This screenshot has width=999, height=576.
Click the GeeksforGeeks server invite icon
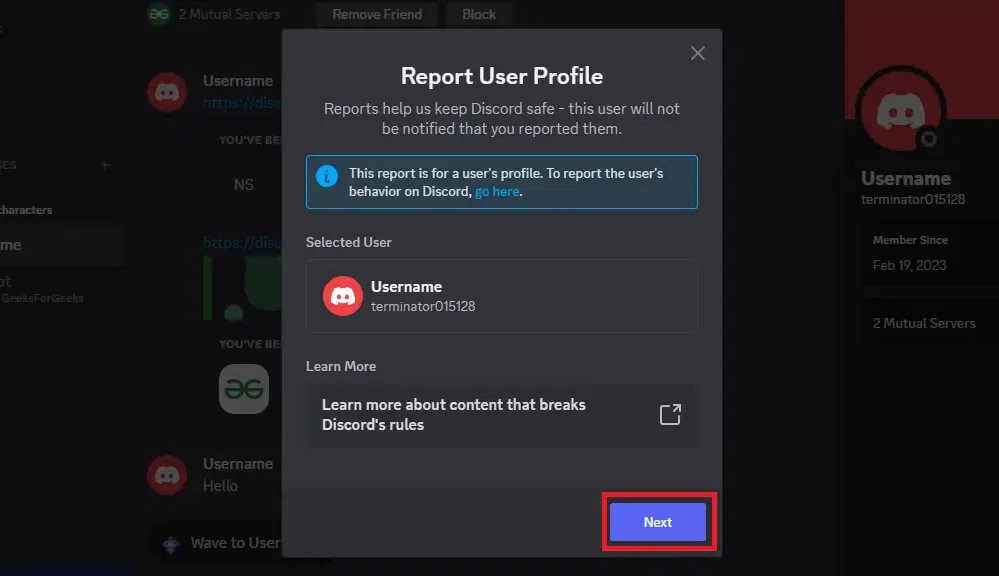pos(244,389)
